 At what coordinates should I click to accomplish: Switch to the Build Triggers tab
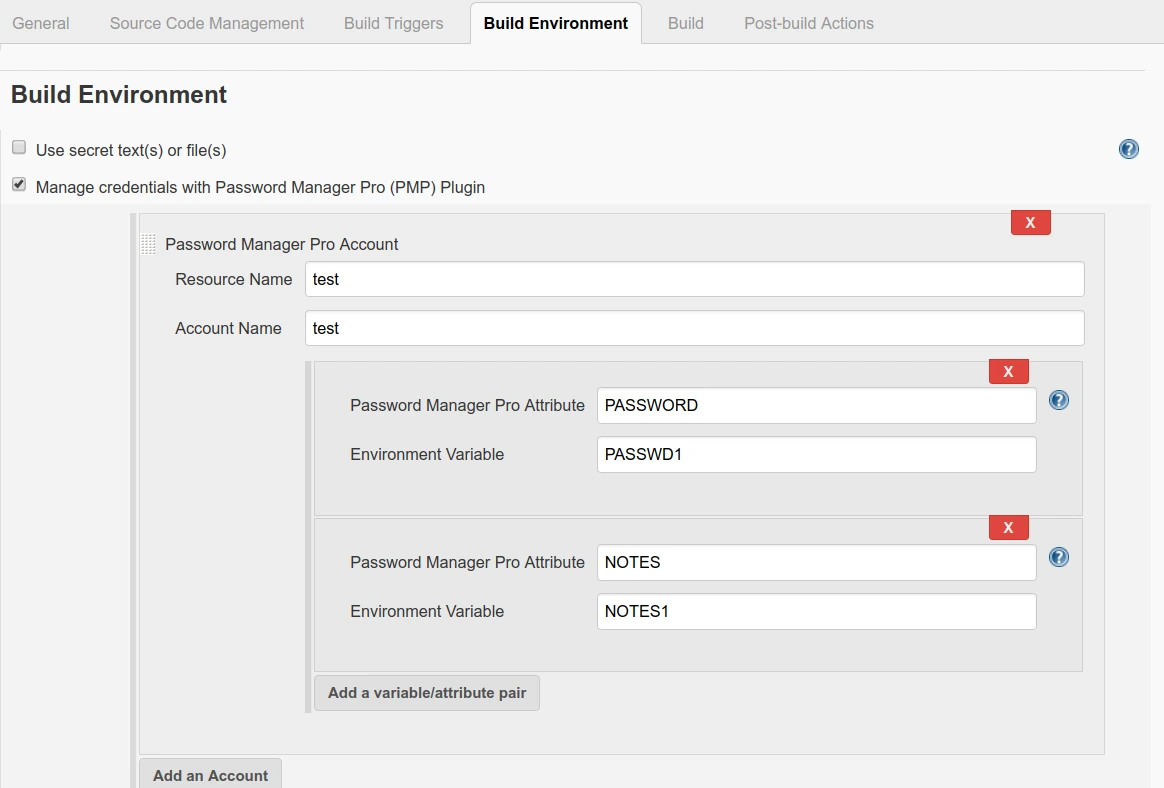click(392, 22)
